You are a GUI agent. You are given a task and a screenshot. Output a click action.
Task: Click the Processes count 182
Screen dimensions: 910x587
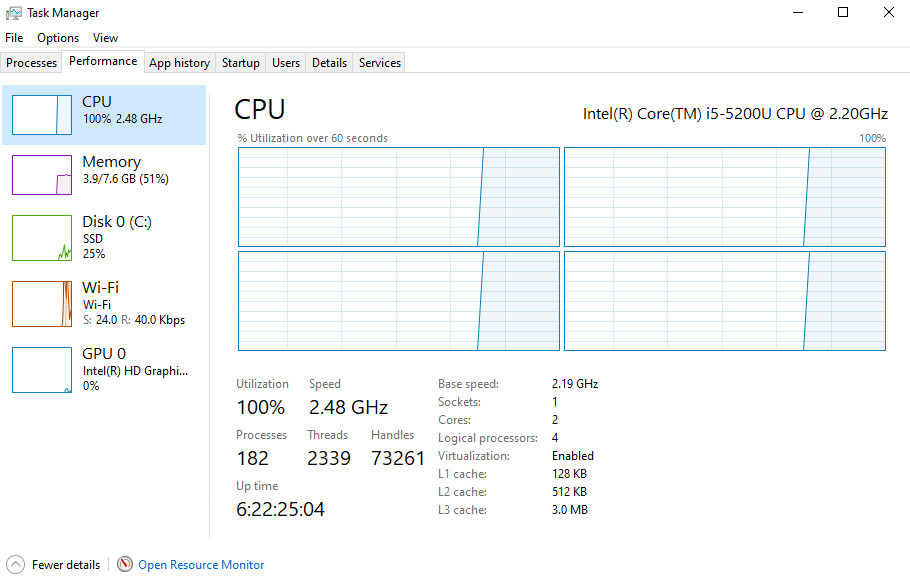point(252,459)
